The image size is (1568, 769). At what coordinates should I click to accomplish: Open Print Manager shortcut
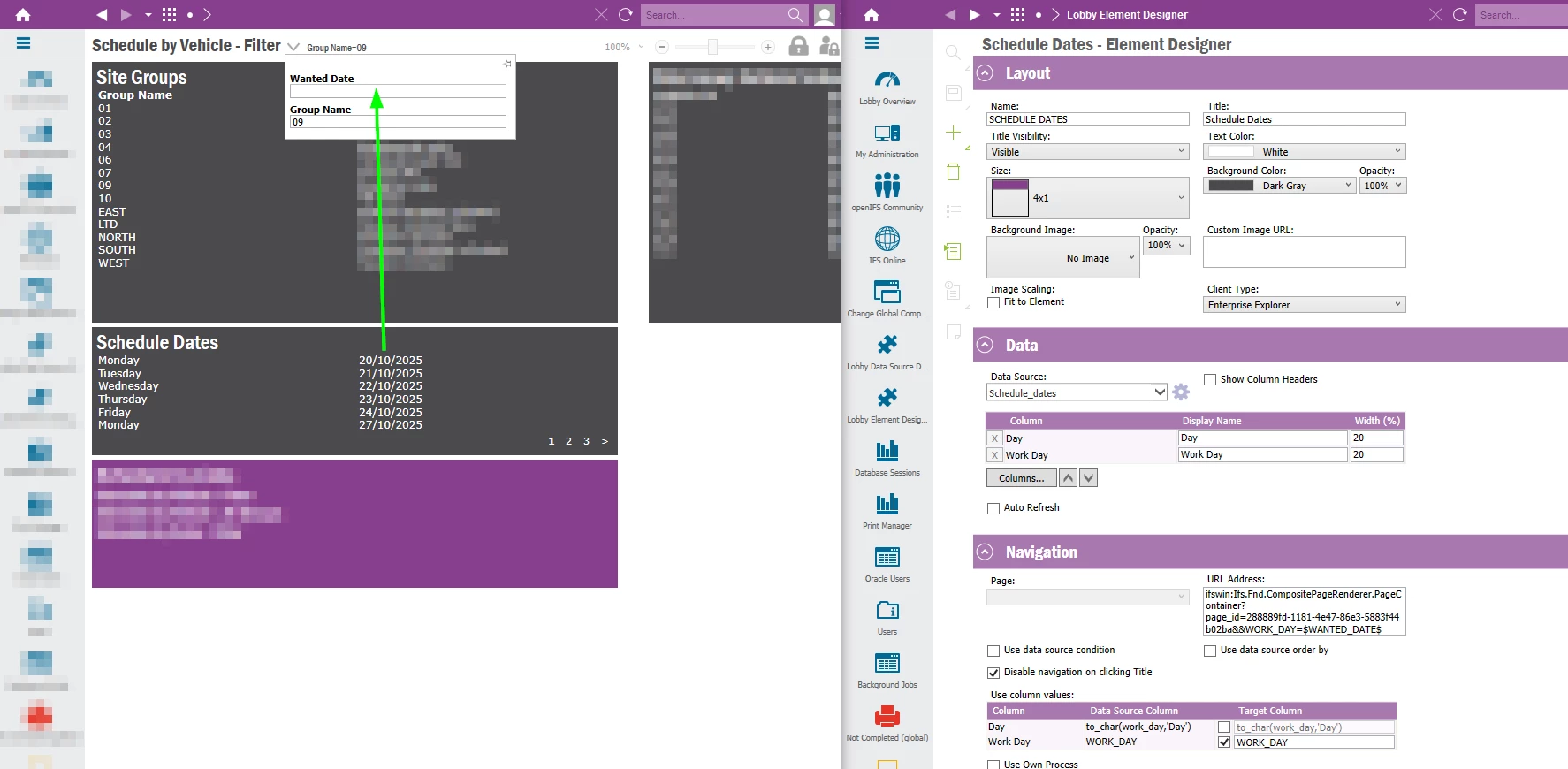[x=887, y=510]
